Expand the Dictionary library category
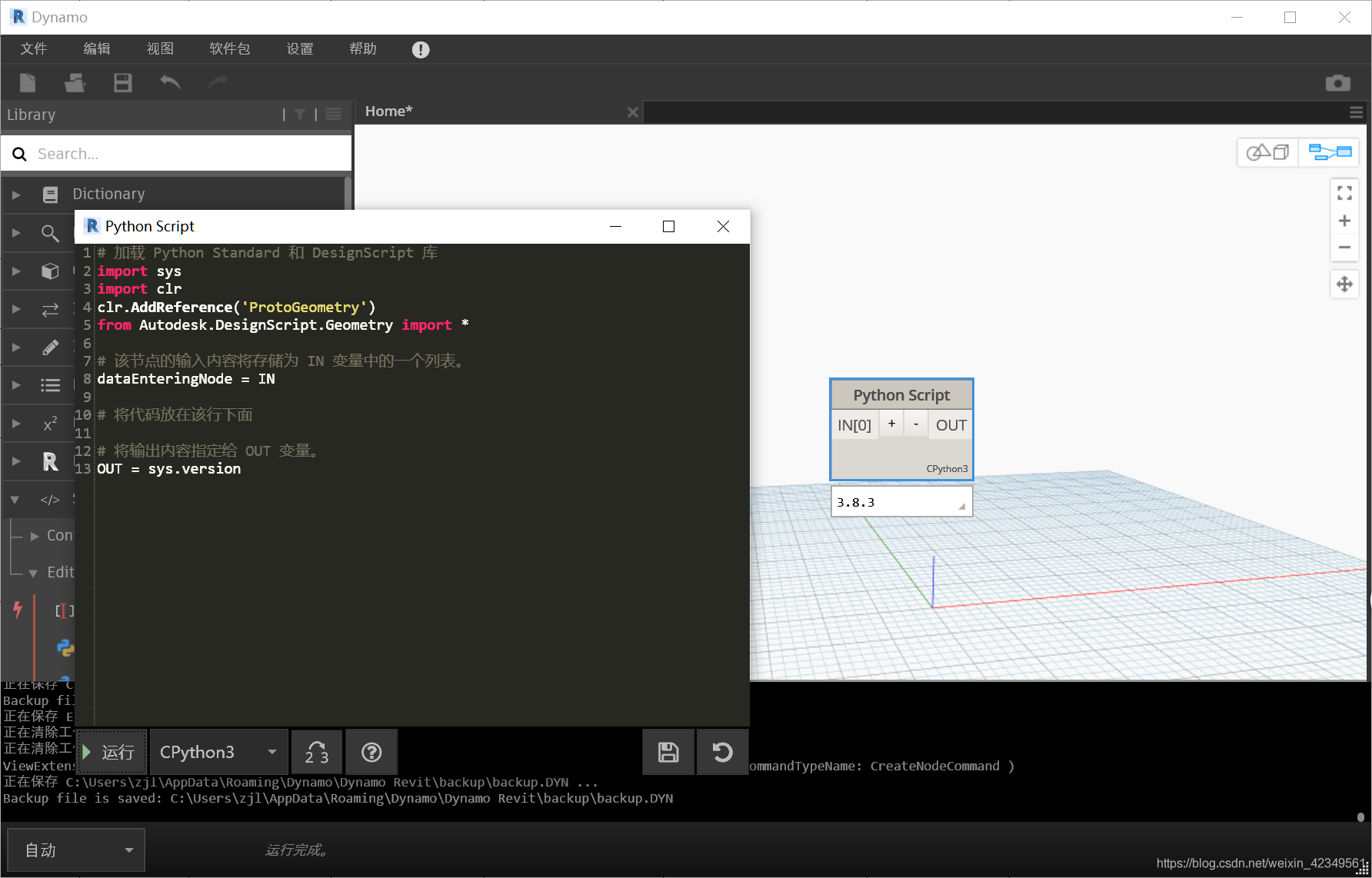 click(15, 195)
